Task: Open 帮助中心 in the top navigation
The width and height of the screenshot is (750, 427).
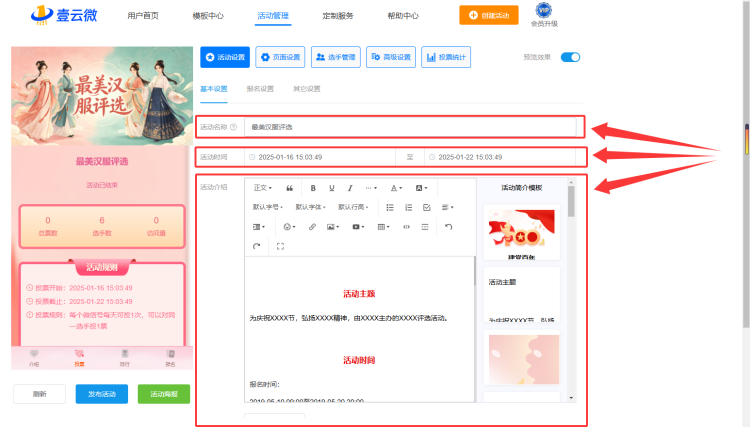Action: 403,16
